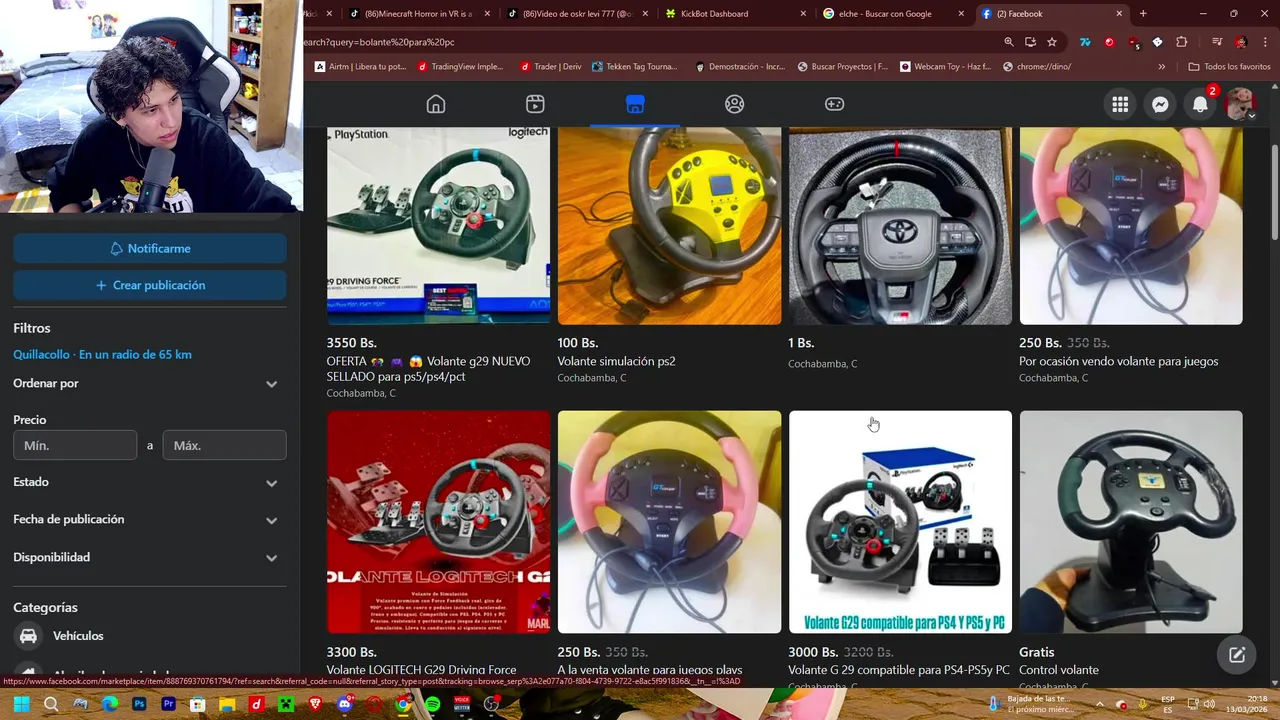This screenshot has height=720, width=1280.
Task: Open Por ocasión vendo volante listing image
Action: (x=1131, y=226)
